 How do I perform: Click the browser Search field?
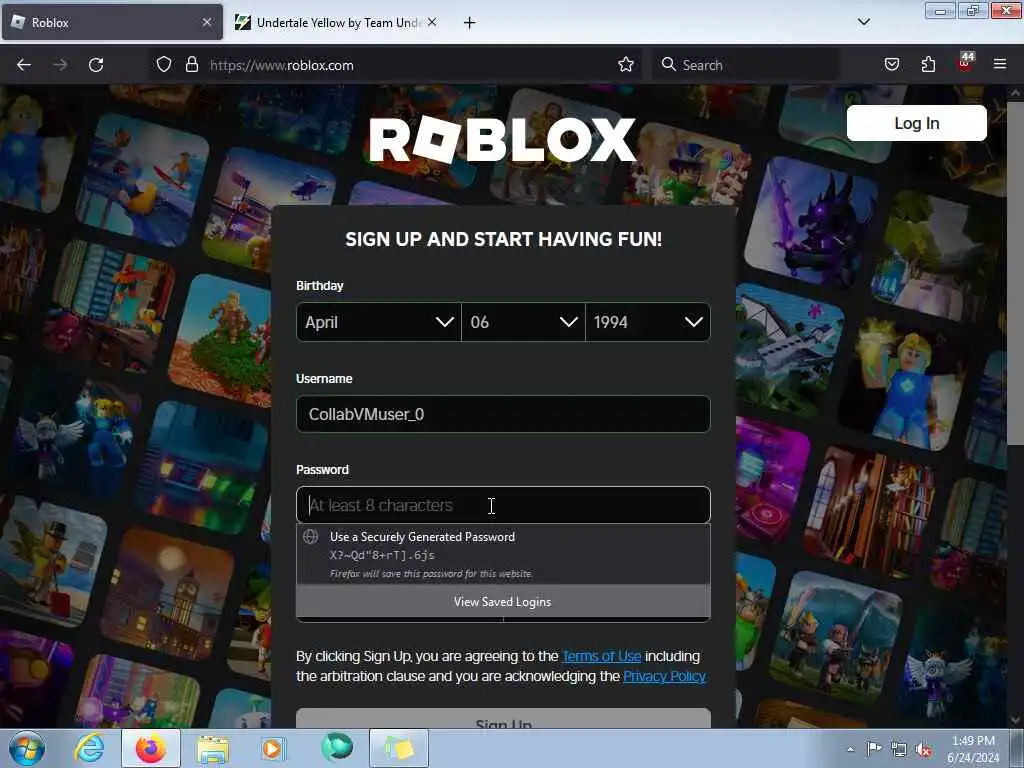coord(746,65)
